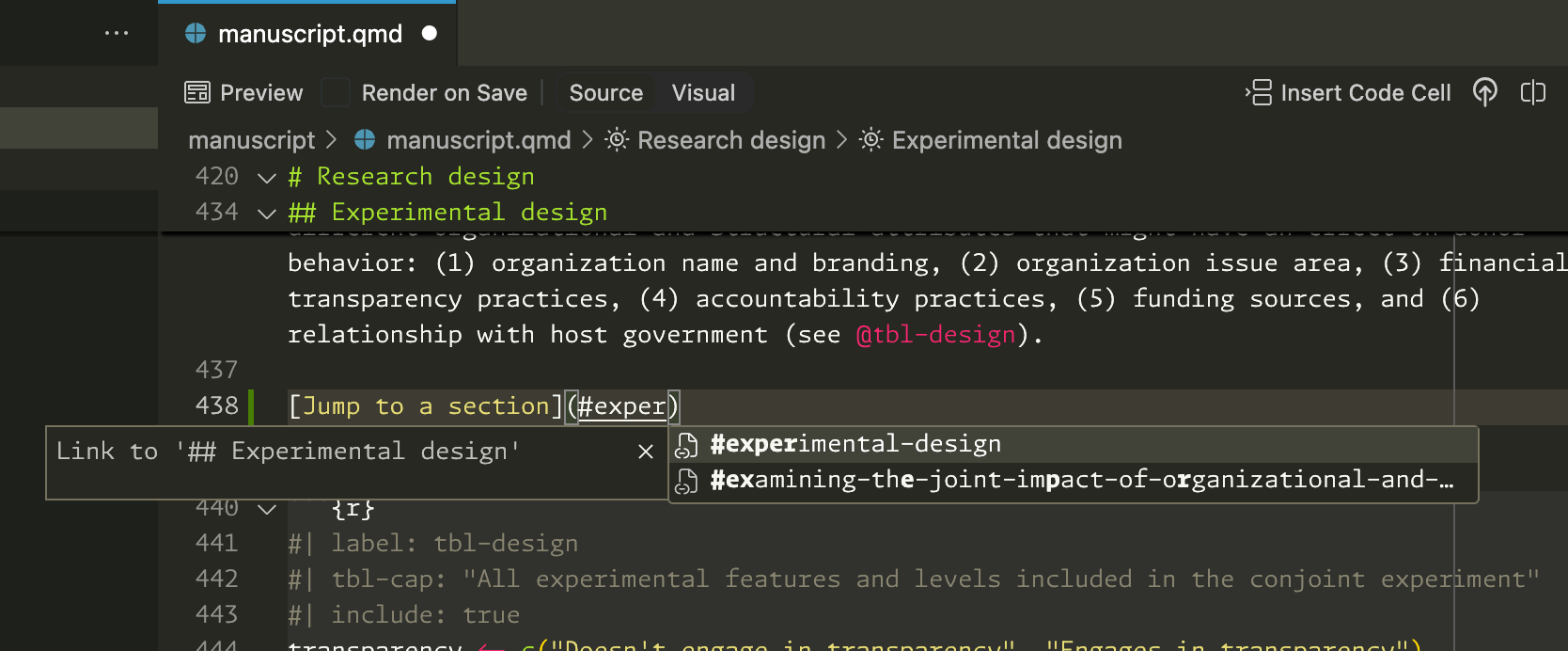This screenshot has height=651, width=1568.
Task: Click manuscript folder in breadcrumb
Action: [x=251, y=140]
